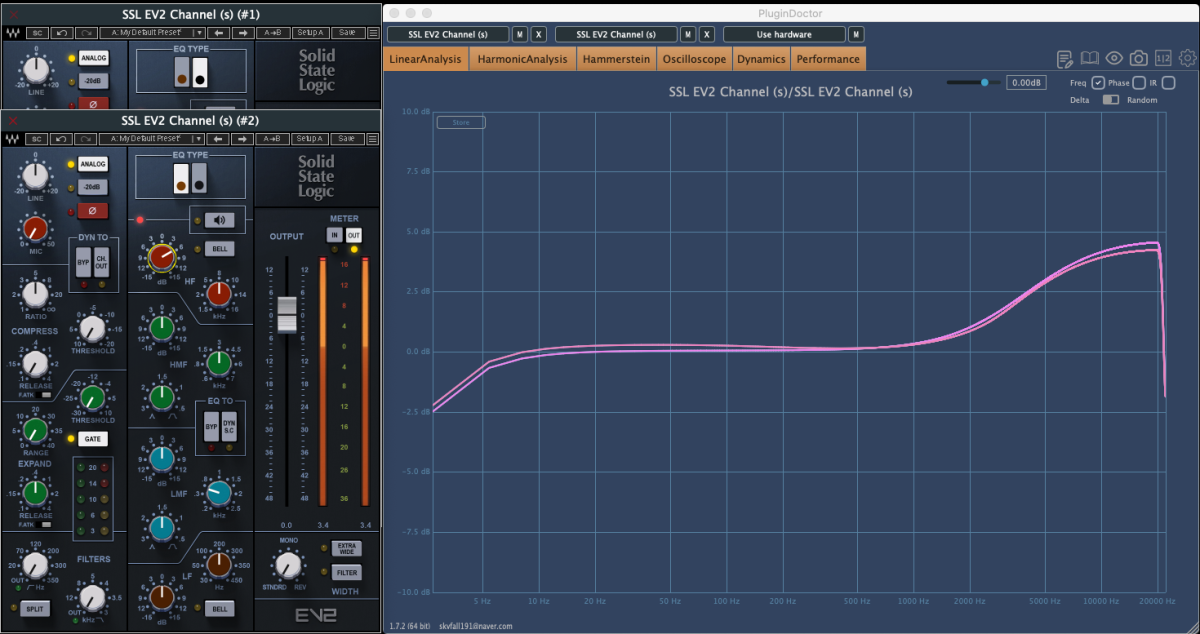Image resolution: width=1200 pixels, height=634 pixels.
Task: Toggle LF BELL button
Action: 220,608
